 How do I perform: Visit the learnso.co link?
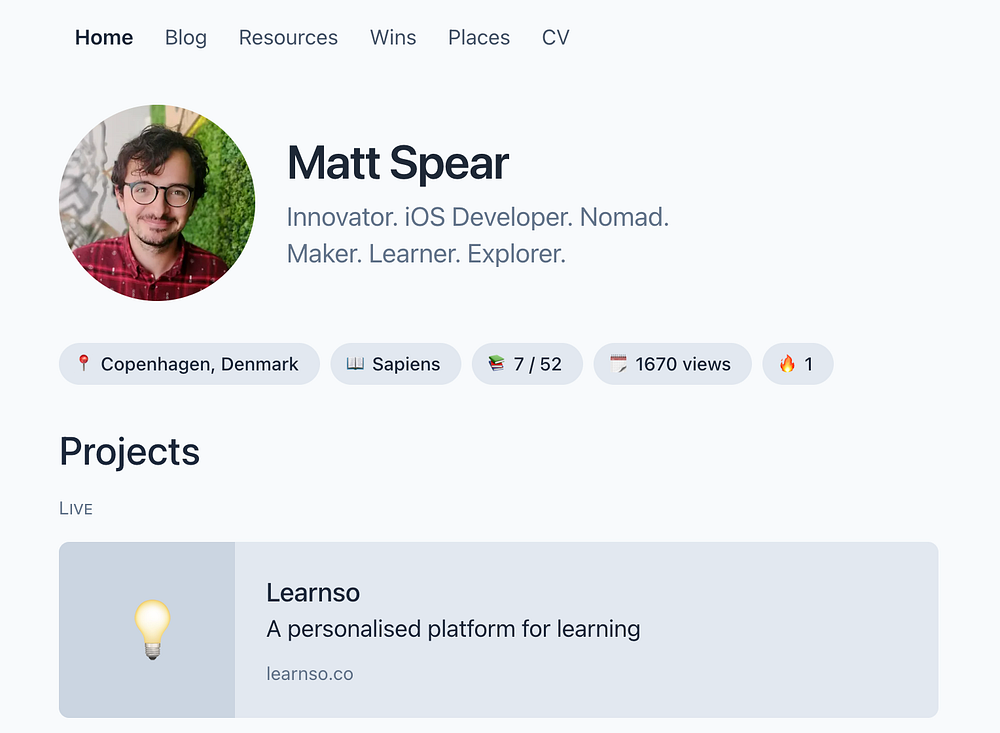[310, 674]
